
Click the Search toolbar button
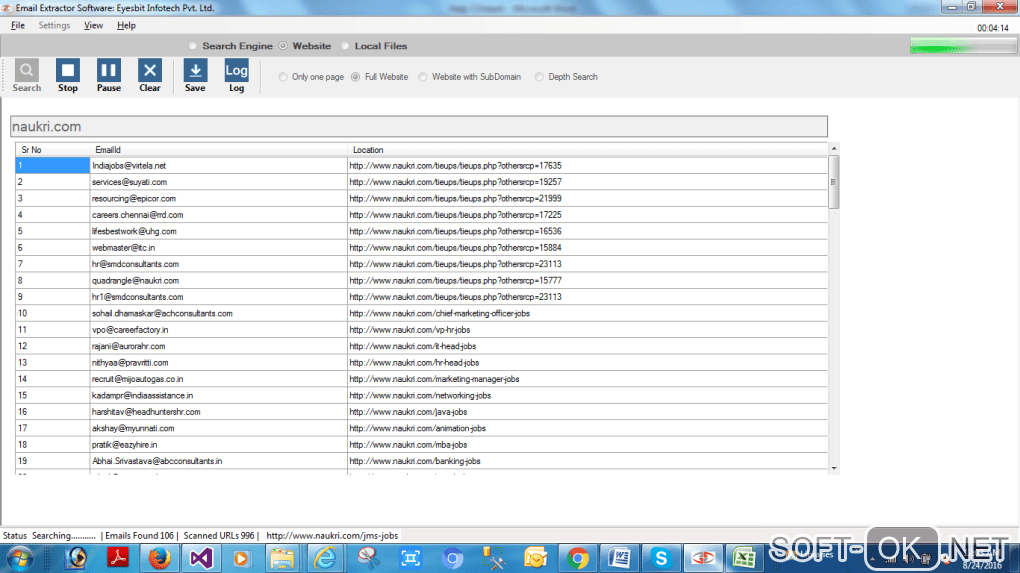26,75
